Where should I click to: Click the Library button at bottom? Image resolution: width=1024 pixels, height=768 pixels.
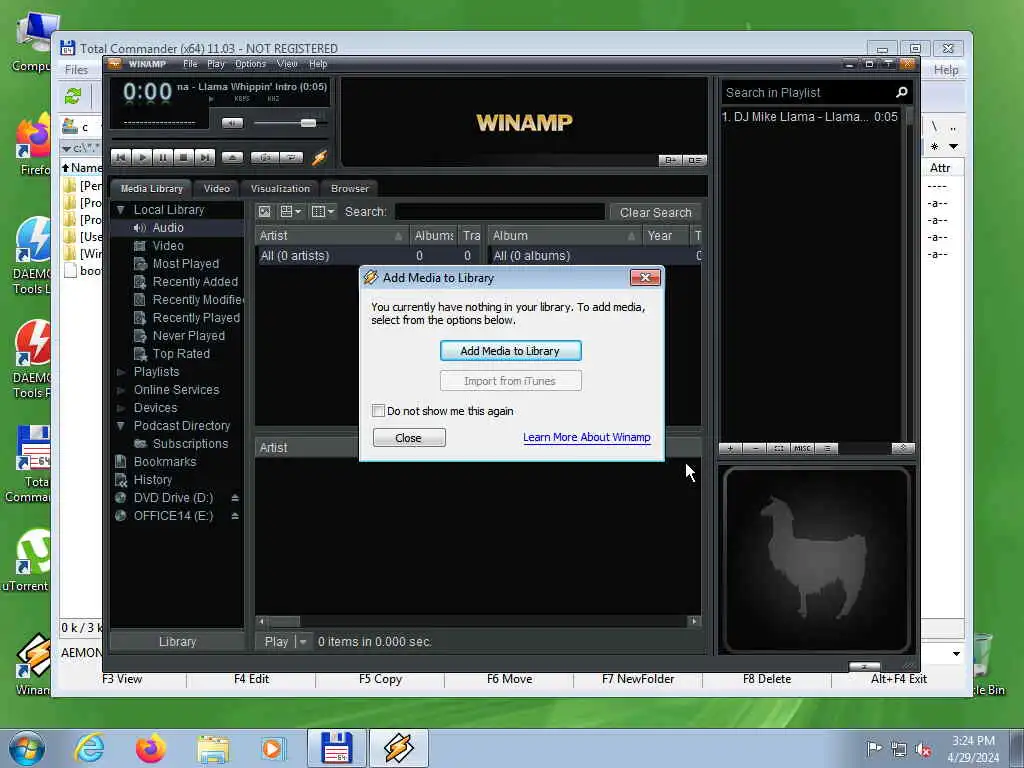177,642
